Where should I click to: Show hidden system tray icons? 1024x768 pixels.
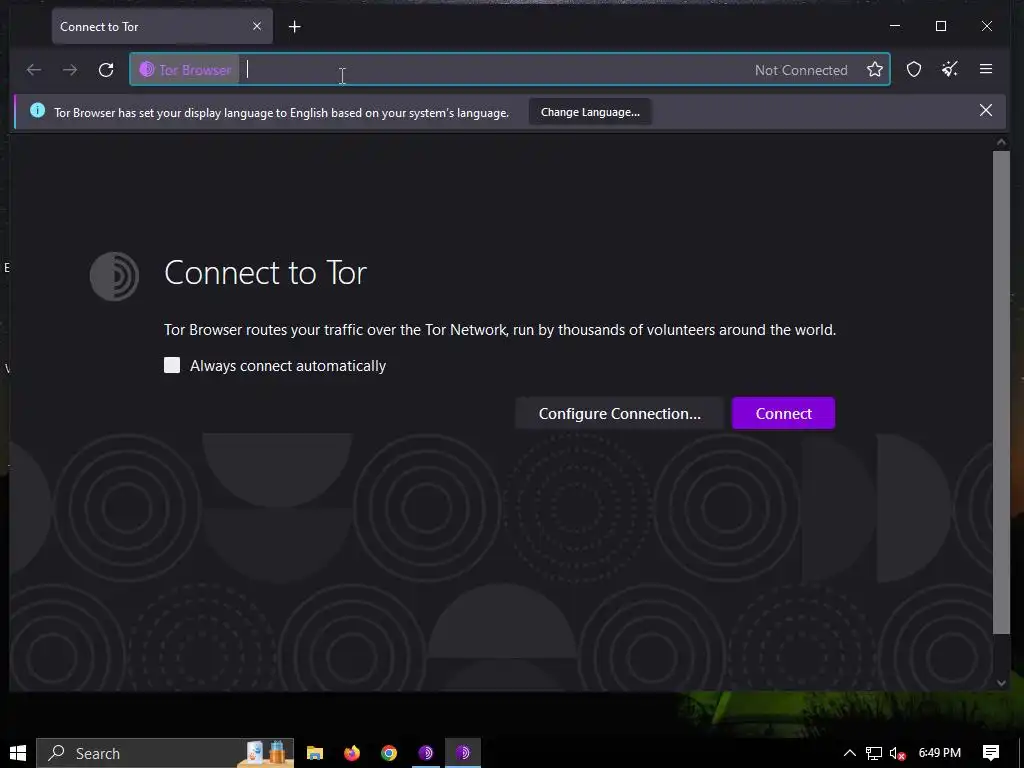849,753
